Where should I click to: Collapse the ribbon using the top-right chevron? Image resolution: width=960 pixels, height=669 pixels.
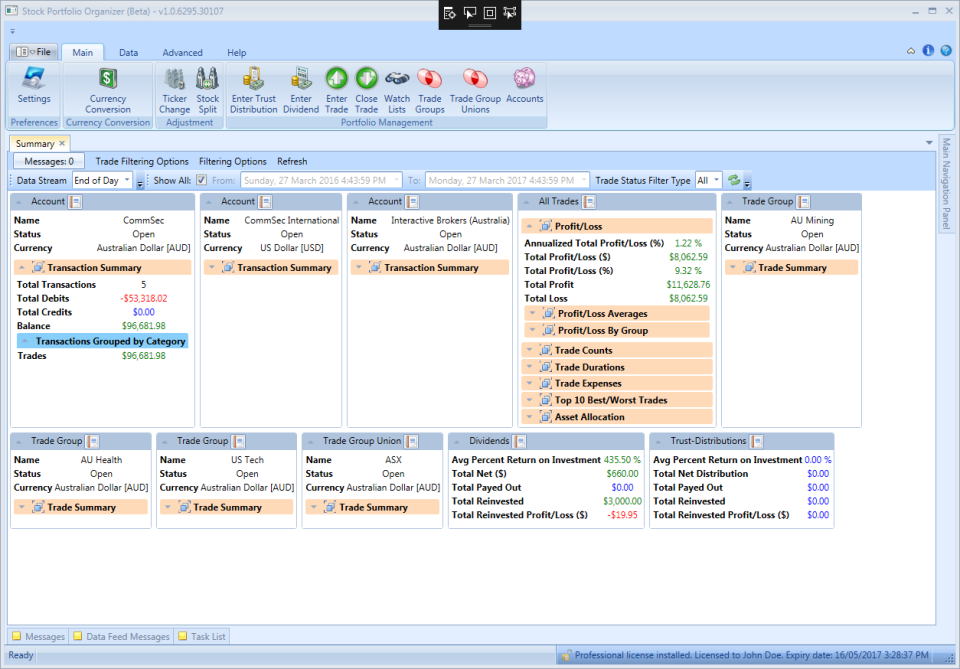point(910,49)
